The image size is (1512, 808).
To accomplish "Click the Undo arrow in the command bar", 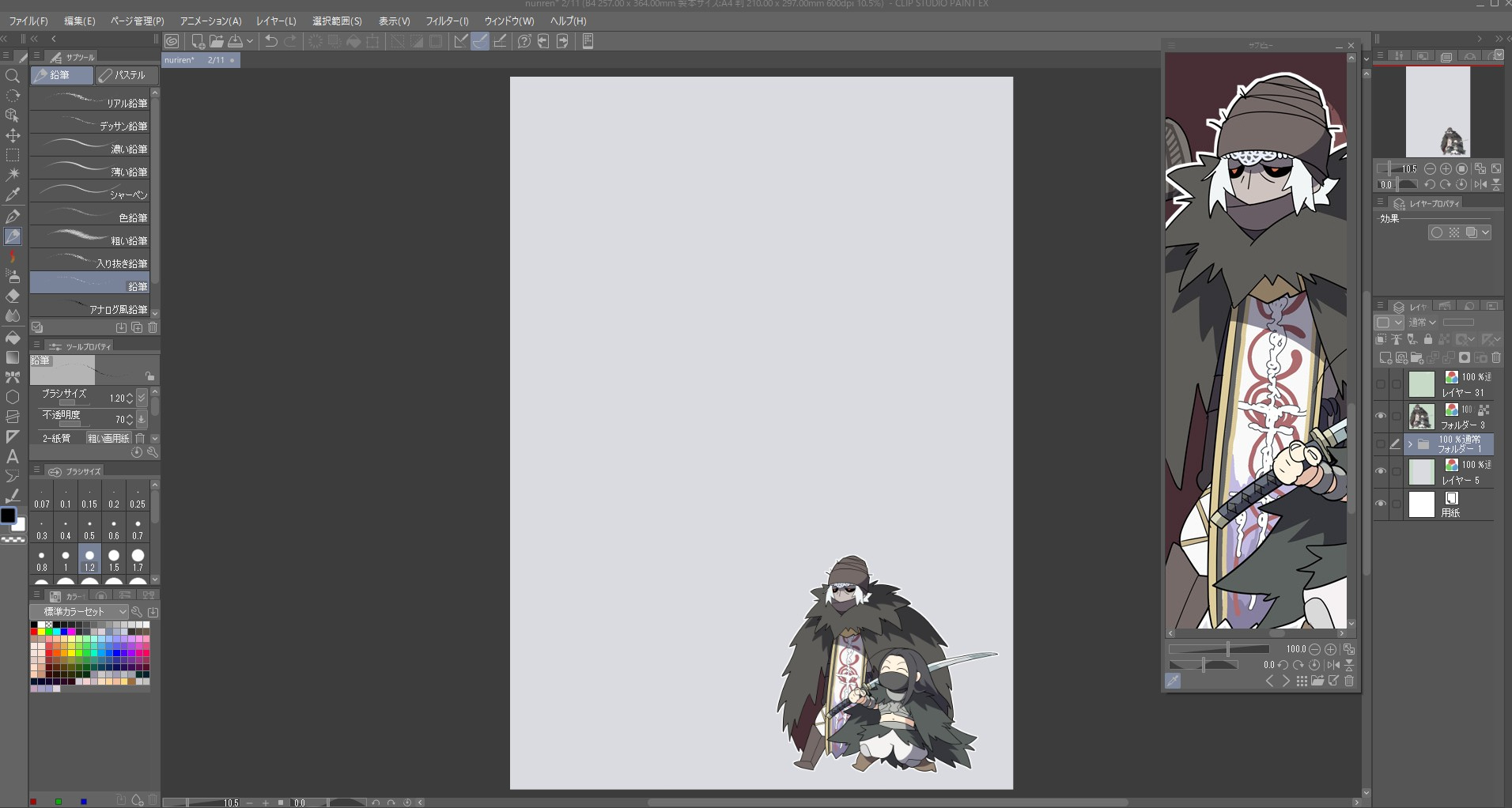I will (x=271, y=41).
